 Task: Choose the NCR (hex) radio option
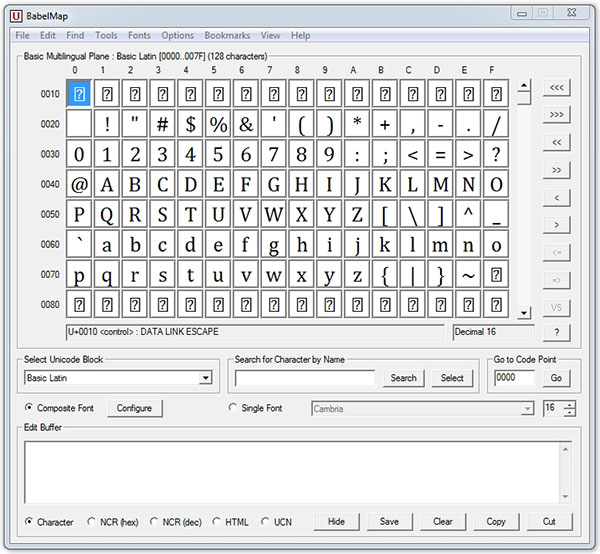(x=92, y=521)
